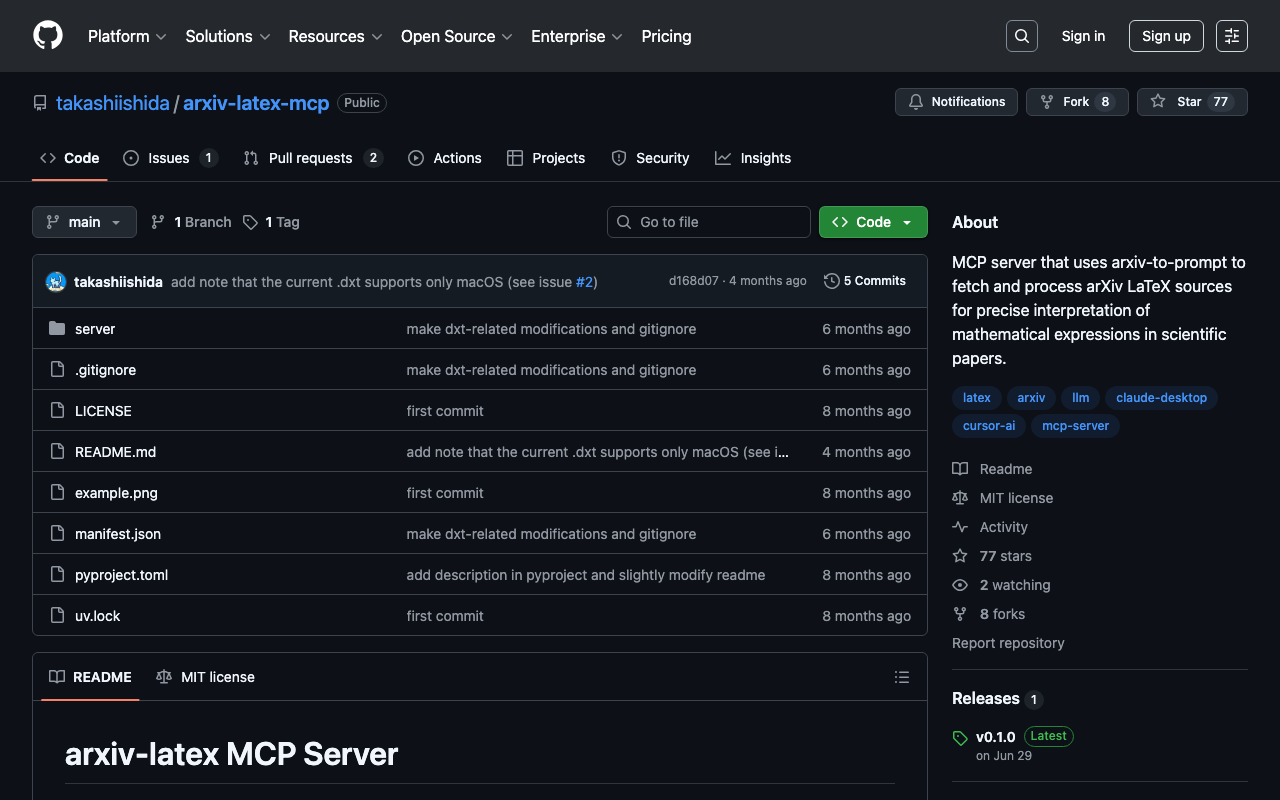The width and height of the screenshot is (1280, 800).
Task: Click the GitHub logo icon
Action: [x=48, y=36]
